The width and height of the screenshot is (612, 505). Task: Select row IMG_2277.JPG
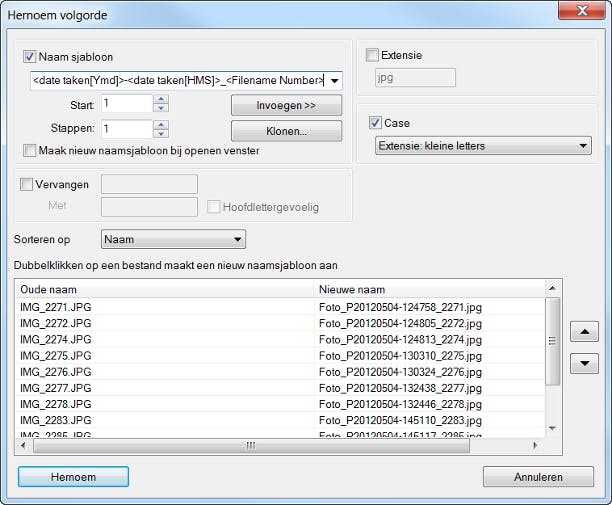[55, 388]
